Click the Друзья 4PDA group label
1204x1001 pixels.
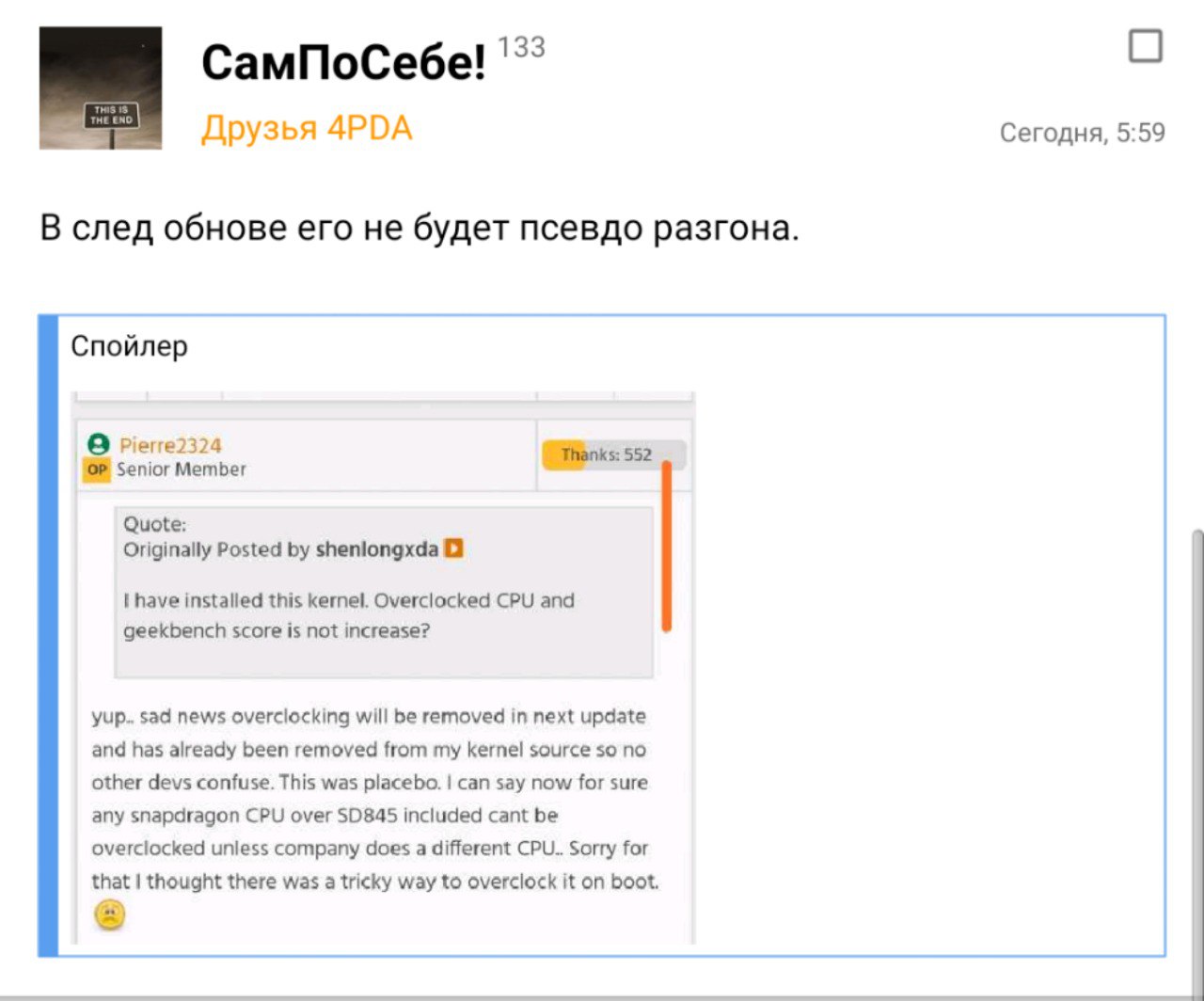tap(307, 128)
